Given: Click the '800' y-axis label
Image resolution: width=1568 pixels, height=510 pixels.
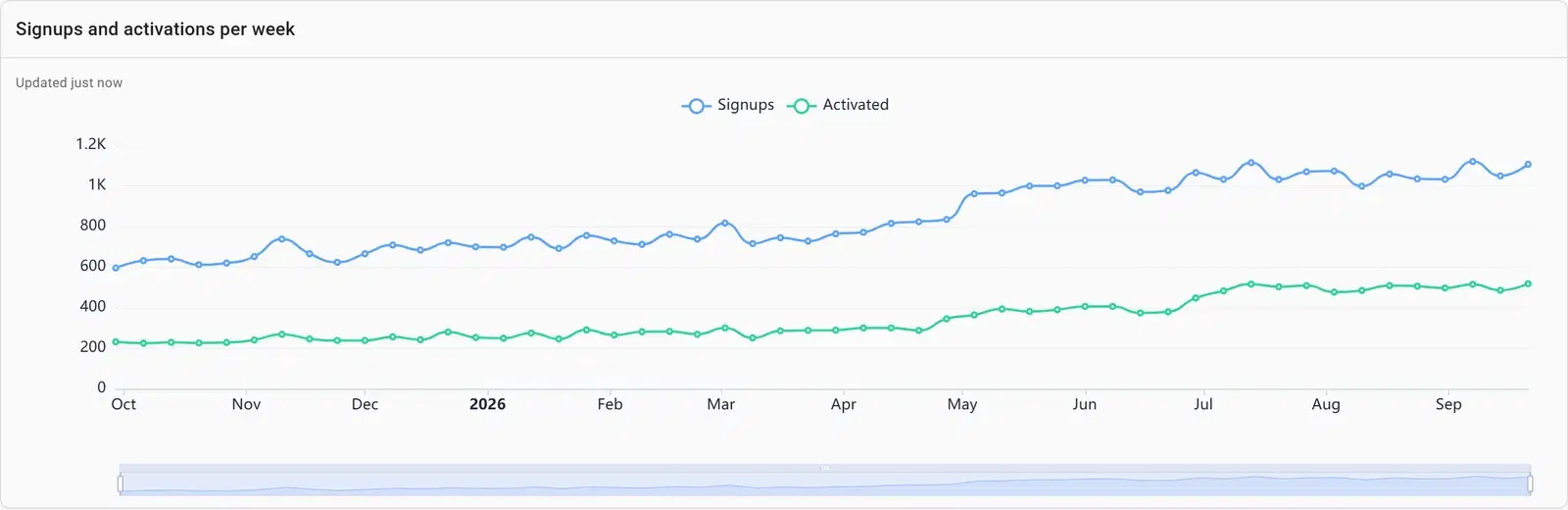Looking at the screenshot, I should tap(93, 225).
